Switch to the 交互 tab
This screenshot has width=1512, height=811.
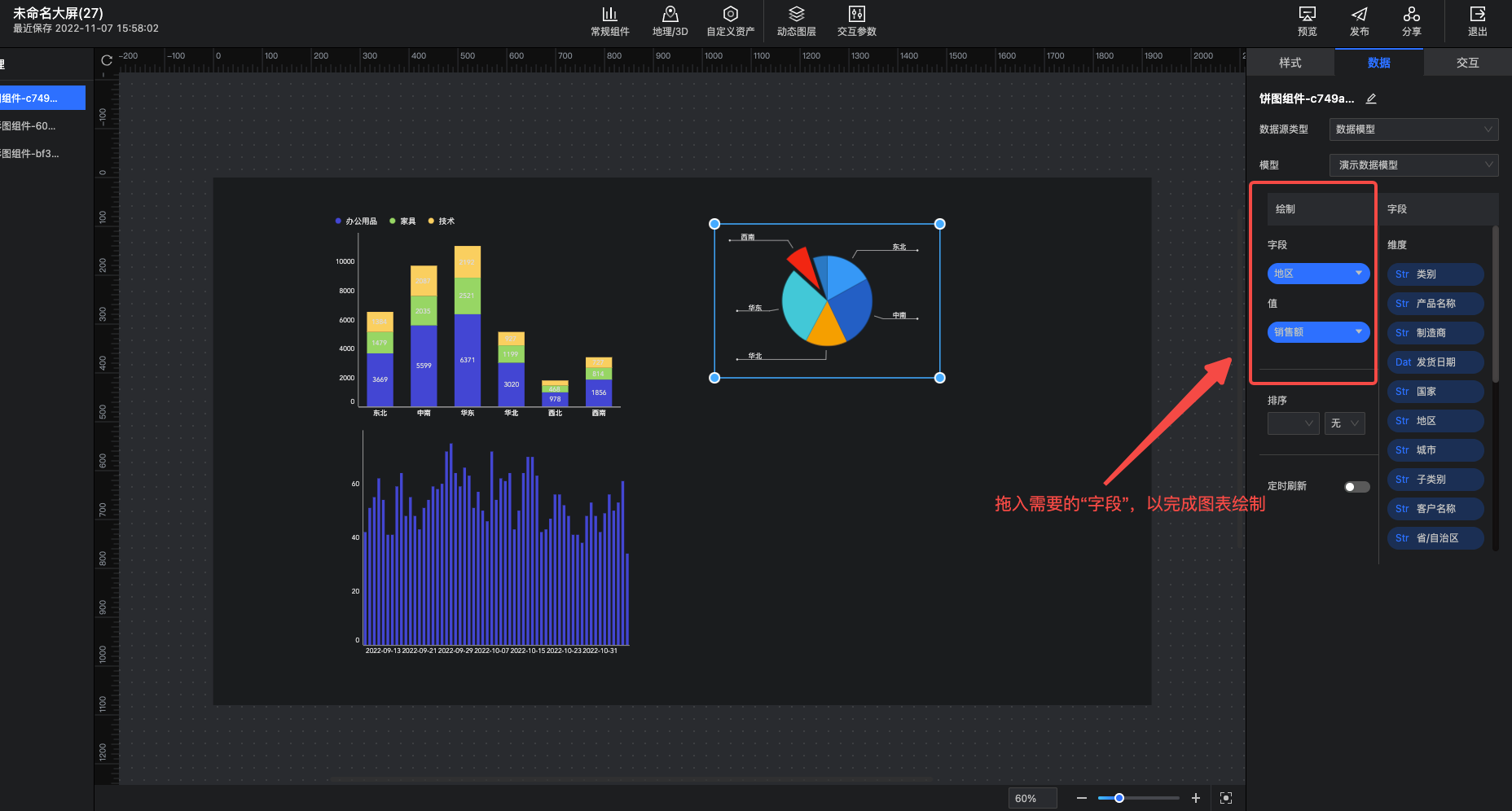click(x=1467, y=63)
